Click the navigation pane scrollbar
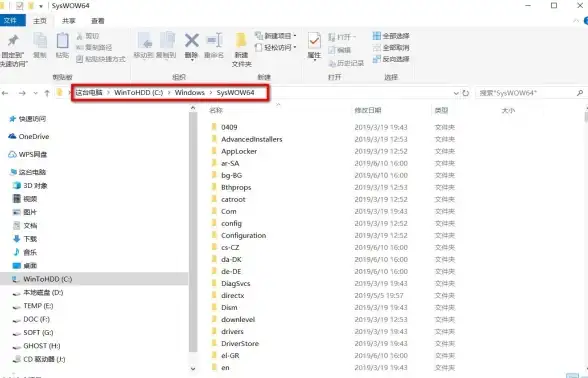Viewport: 588px width, 378px height. [x=193, y=232]
